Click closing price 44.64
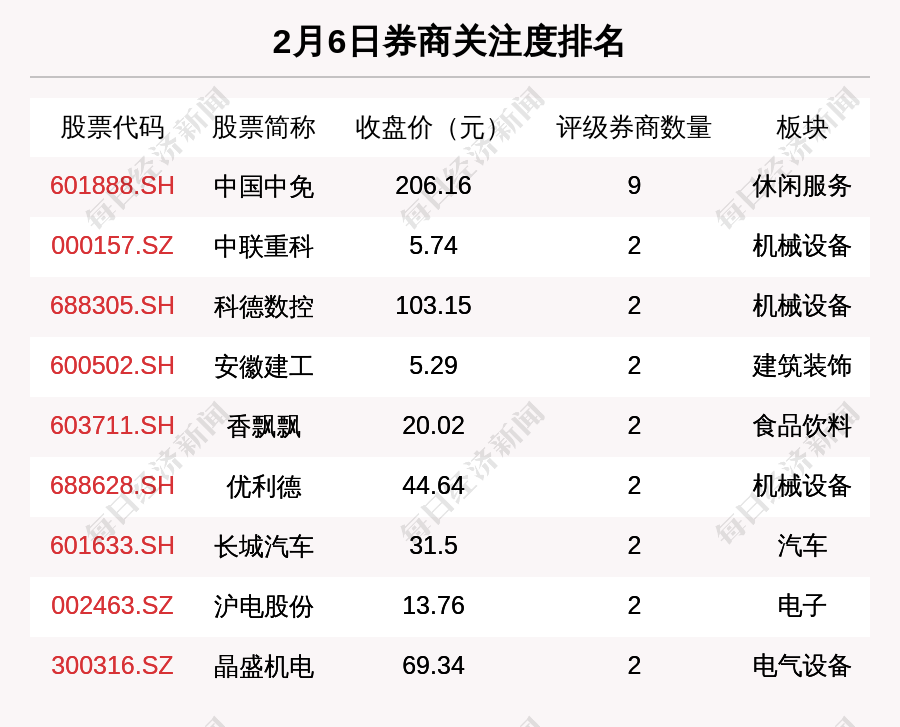Image resolution: width=900 pixels, height=727 pixels. (x=433, y=486)
